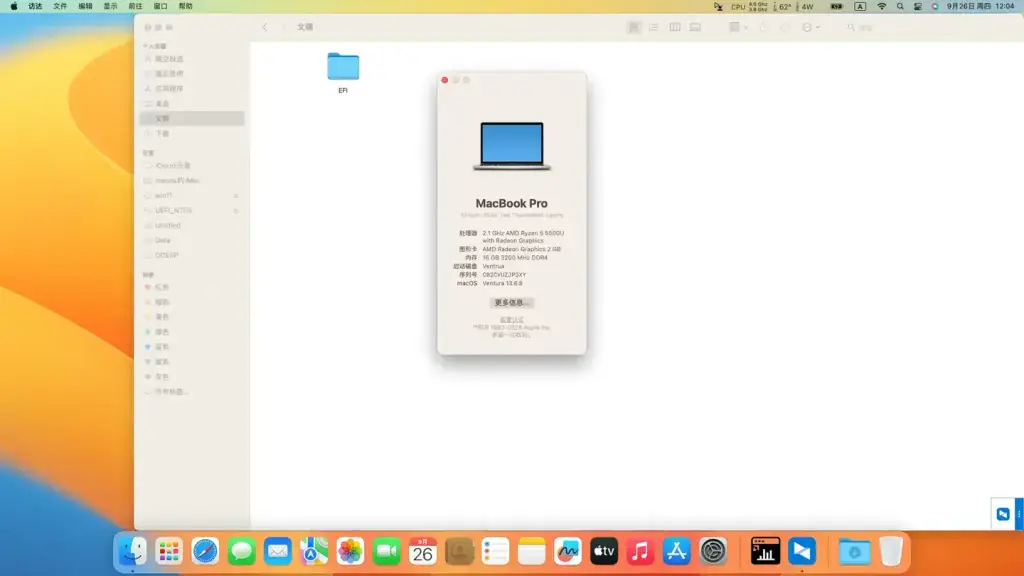Open the 监管认证 link in About window
1024x576 pixels.
[511, 320]
